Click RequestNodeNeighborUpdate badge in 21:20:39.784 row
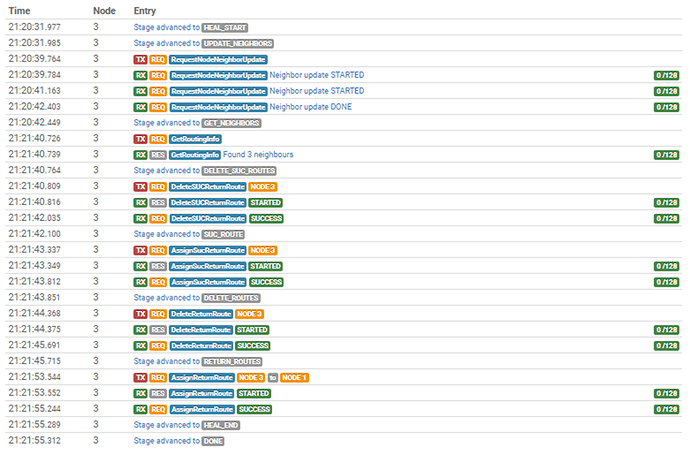Screen dimensions: 690x454 pyautogui.click(x=218, y=75)
